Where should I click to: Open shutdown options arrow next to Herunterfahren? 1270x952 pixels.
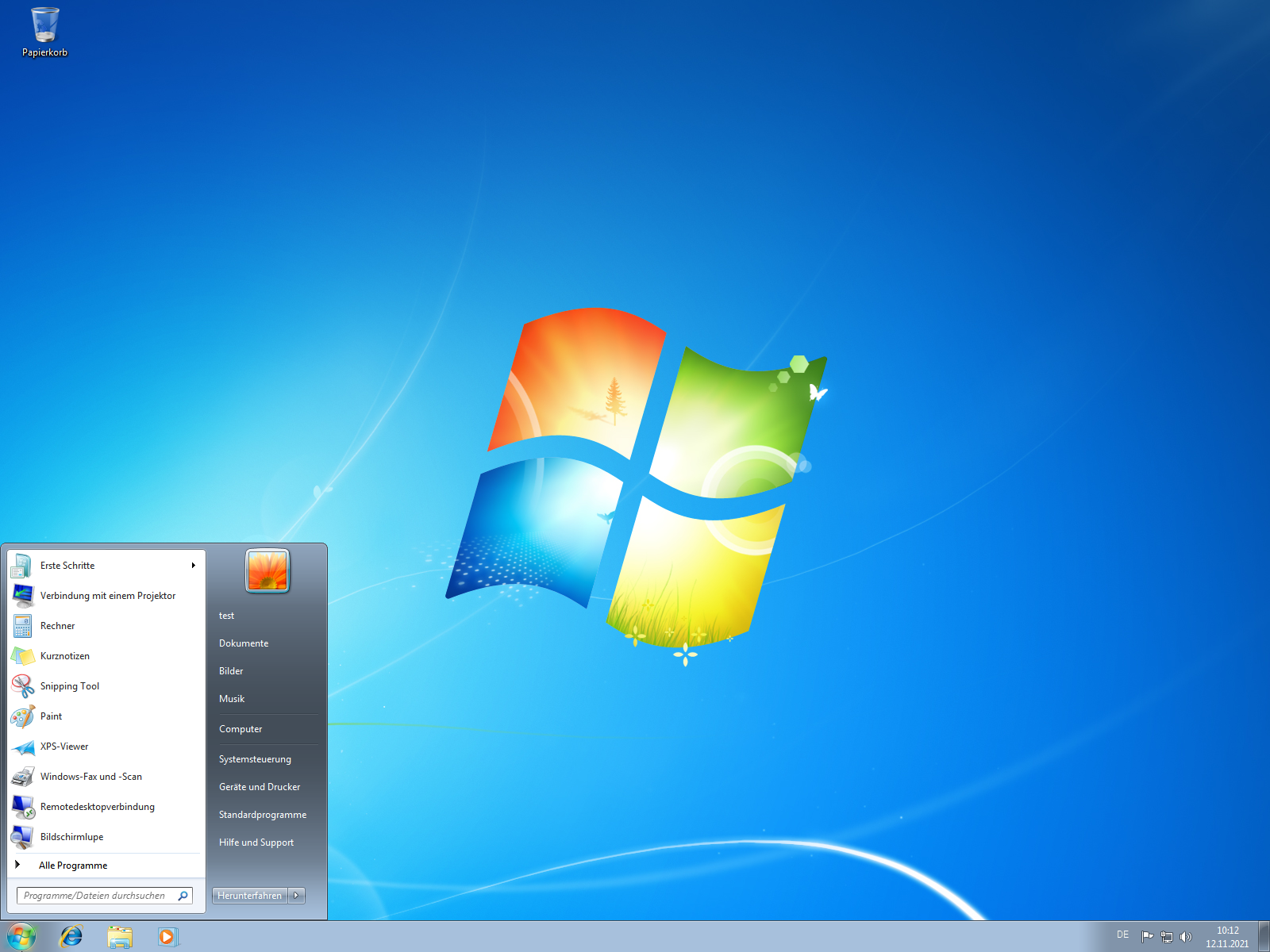[296, 896]
